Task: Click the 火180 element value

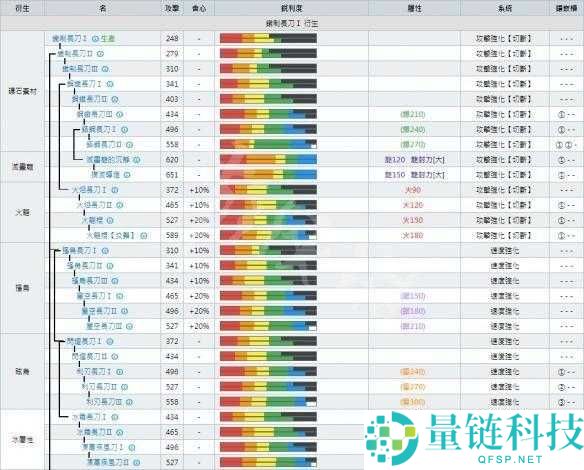Action: coord(413,235)
